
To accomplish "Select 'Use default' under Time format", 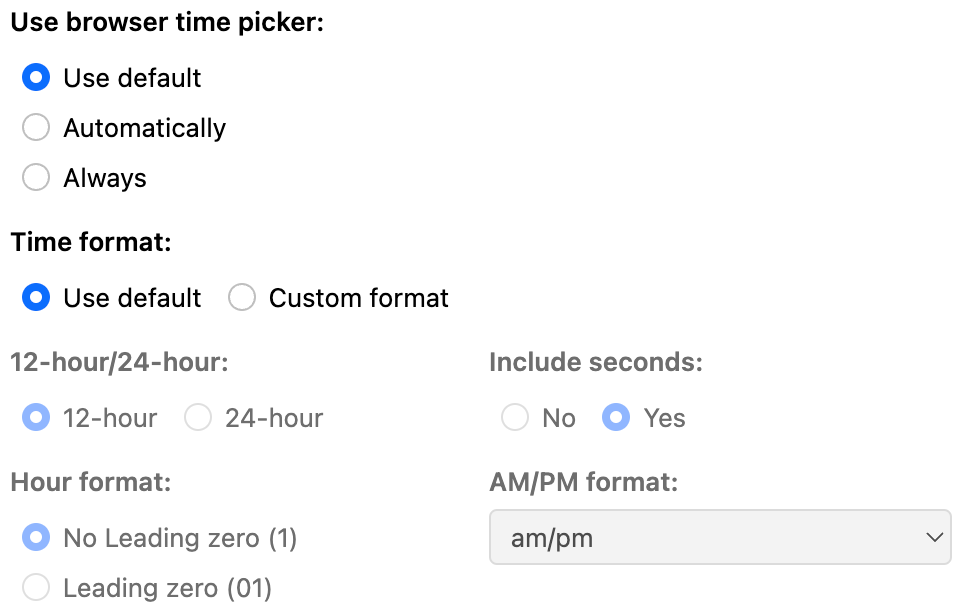I will [x=36, y=298].
